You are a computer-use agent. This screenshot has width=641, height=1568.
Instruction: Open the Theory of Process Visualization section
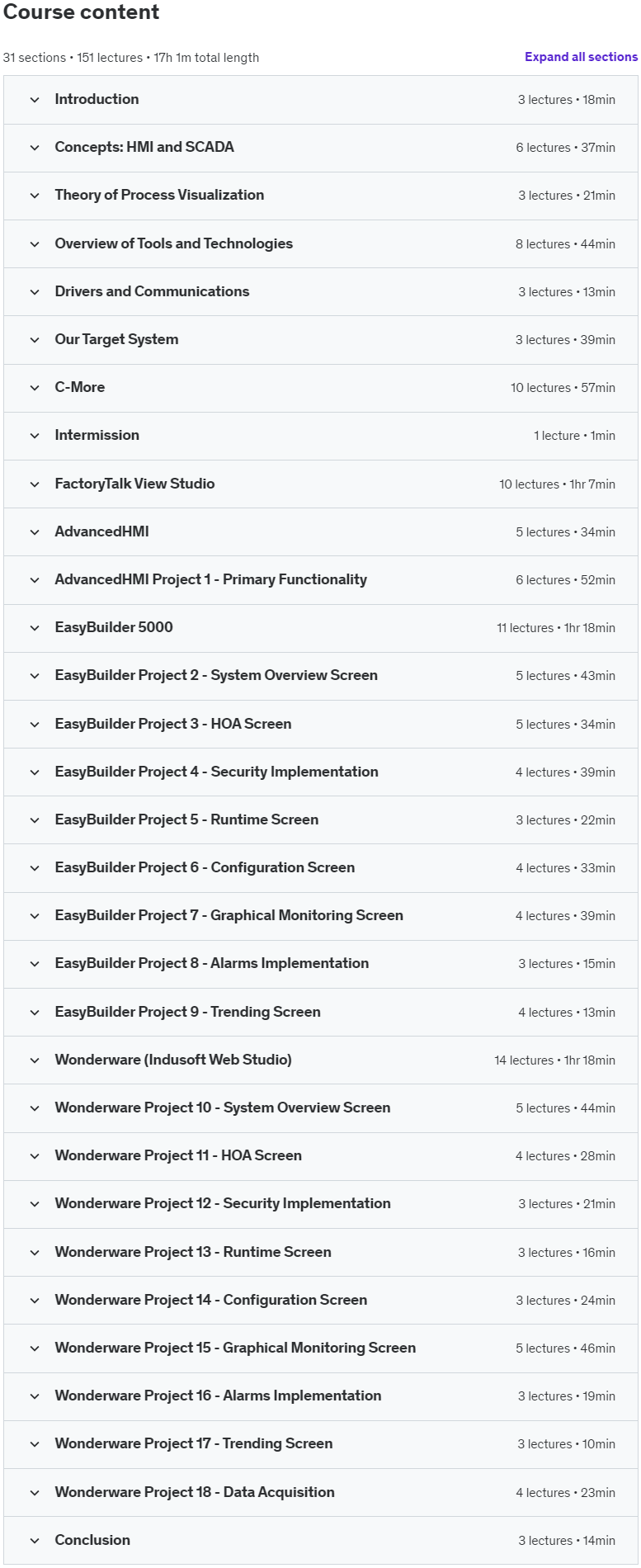tap(159, 196)
